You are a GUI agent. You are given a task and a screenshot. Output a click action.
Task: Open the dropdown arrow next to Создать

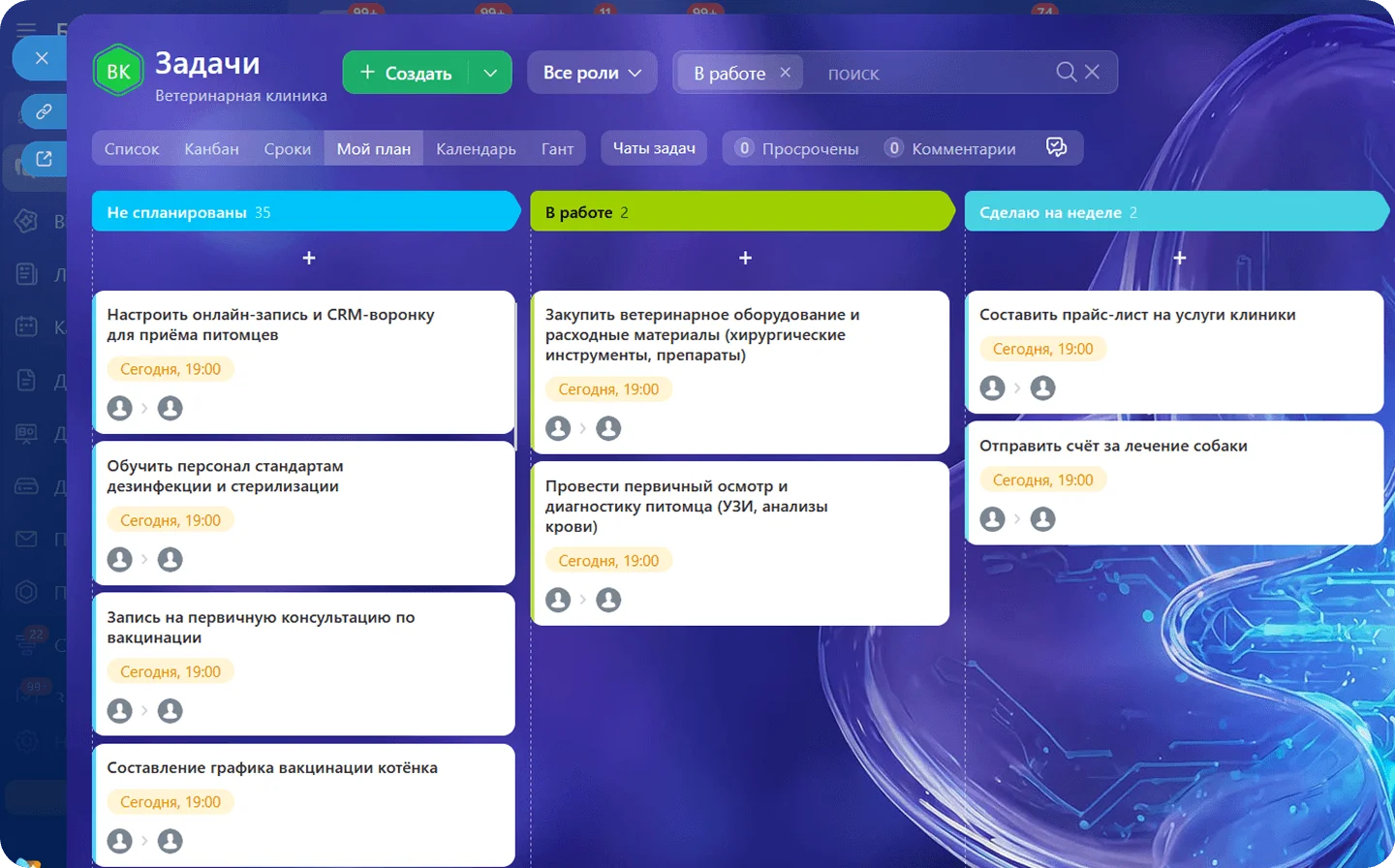coord(490,73)
